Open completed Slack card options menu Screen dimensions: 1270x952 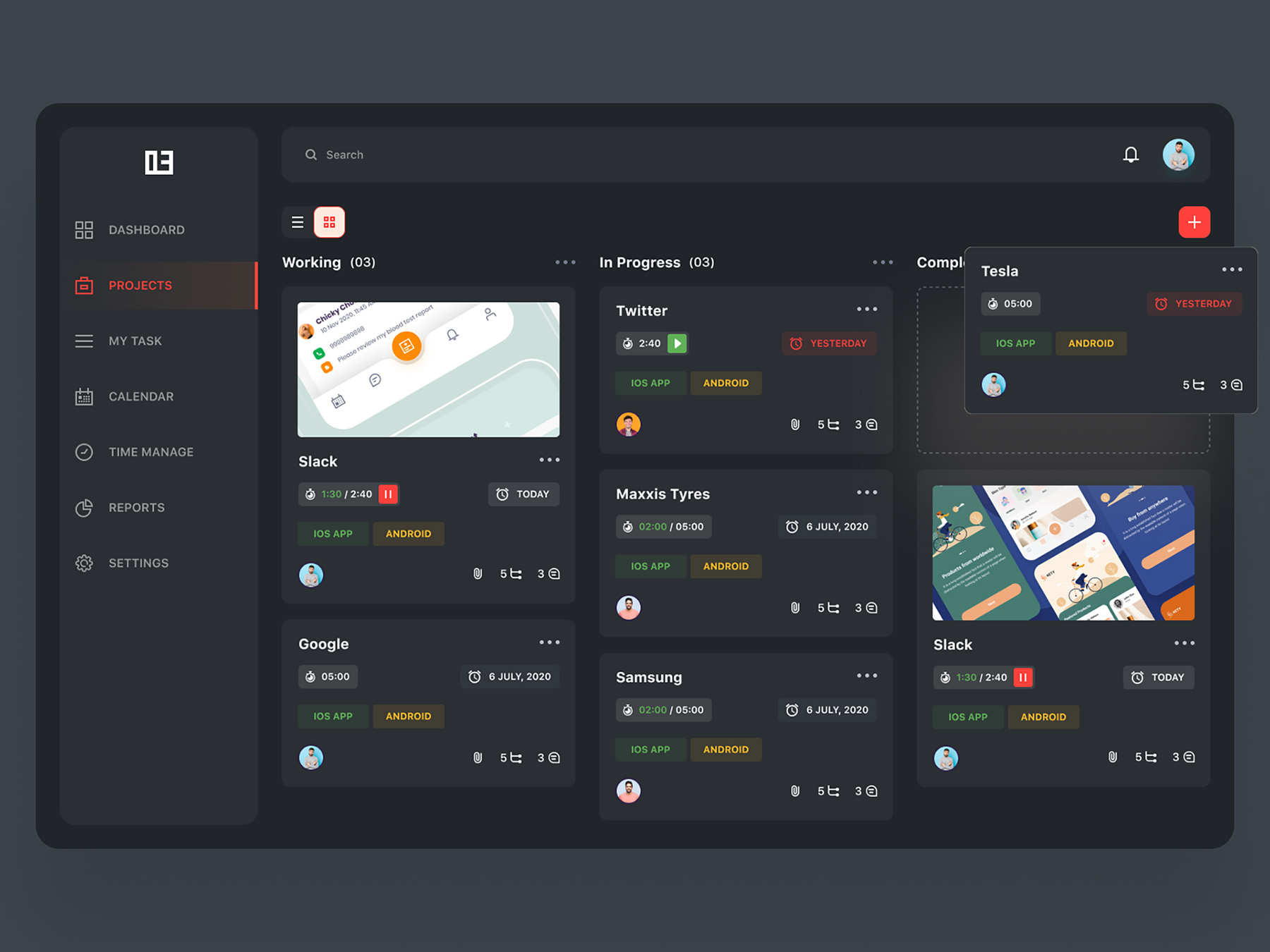(1185, 643)
